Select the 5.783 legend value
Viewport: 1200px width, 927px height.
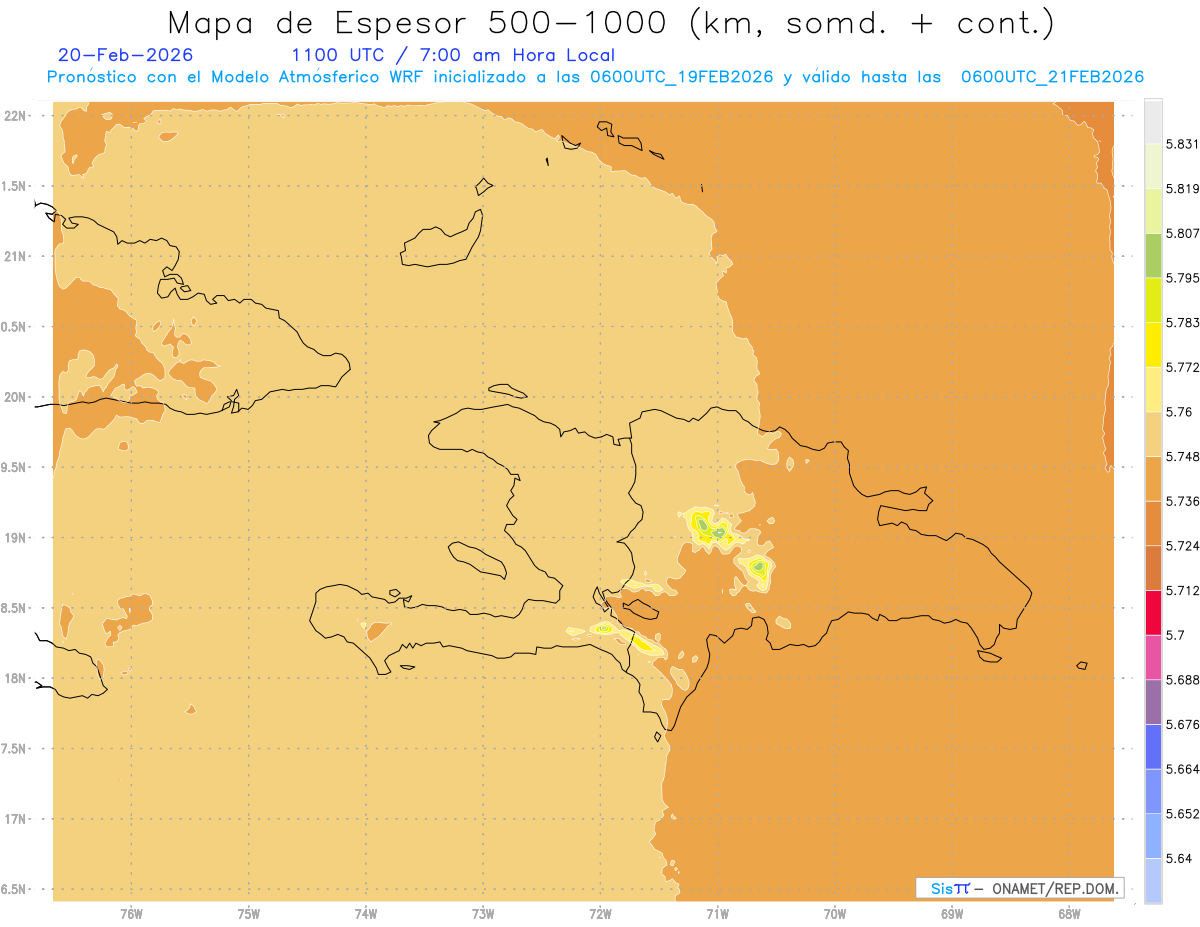point(1183,322)
